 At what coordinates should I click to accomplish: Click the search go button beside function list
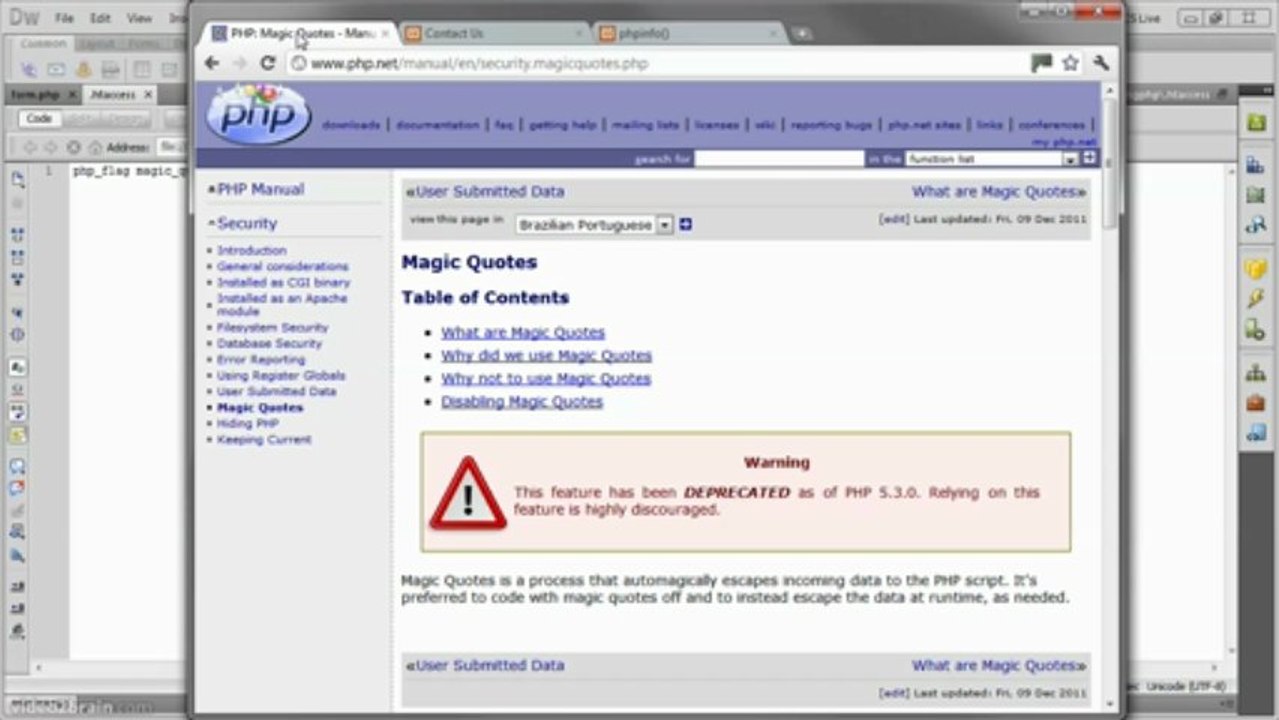[1089, 158]
